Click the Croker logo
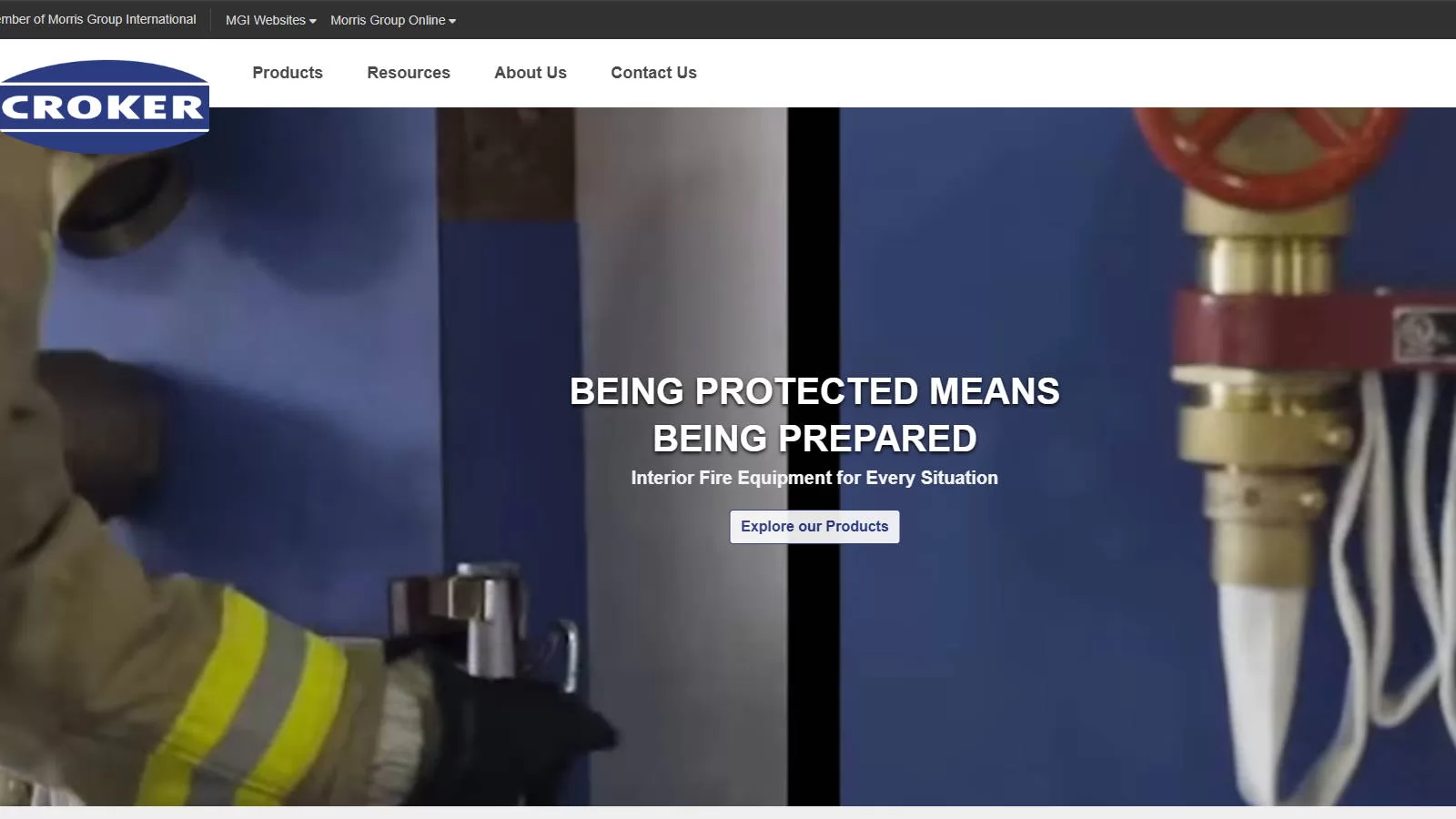Image resolution: width=1456 pixels, height=819 pixels. click(105, 107)
